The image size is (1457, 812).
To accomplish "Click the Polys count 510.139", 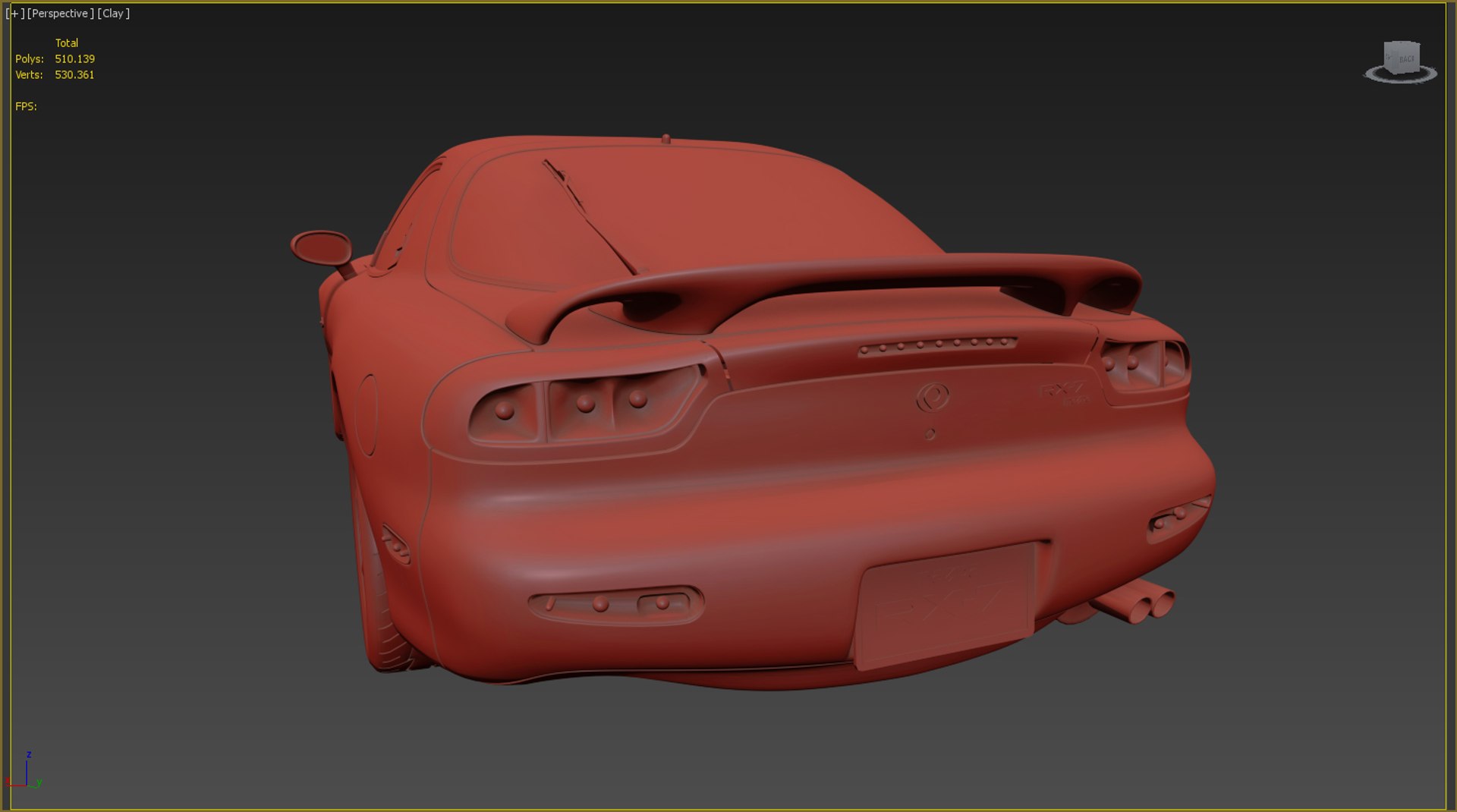I will [x=74, y=59].
